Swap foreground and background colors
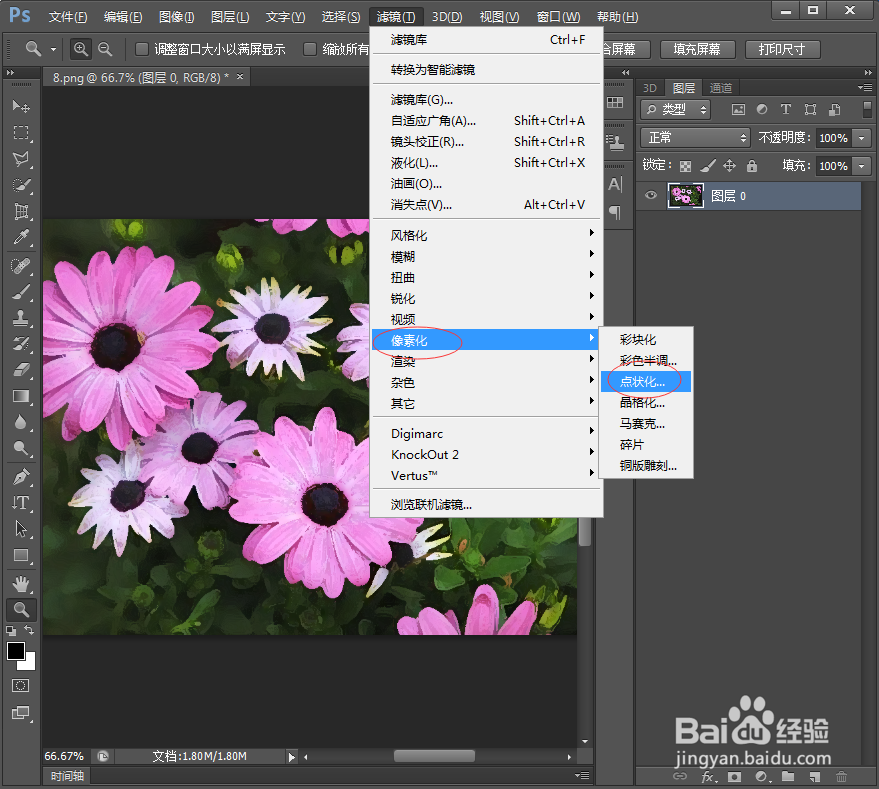879x789 pixels. click(x=29, y=630)
